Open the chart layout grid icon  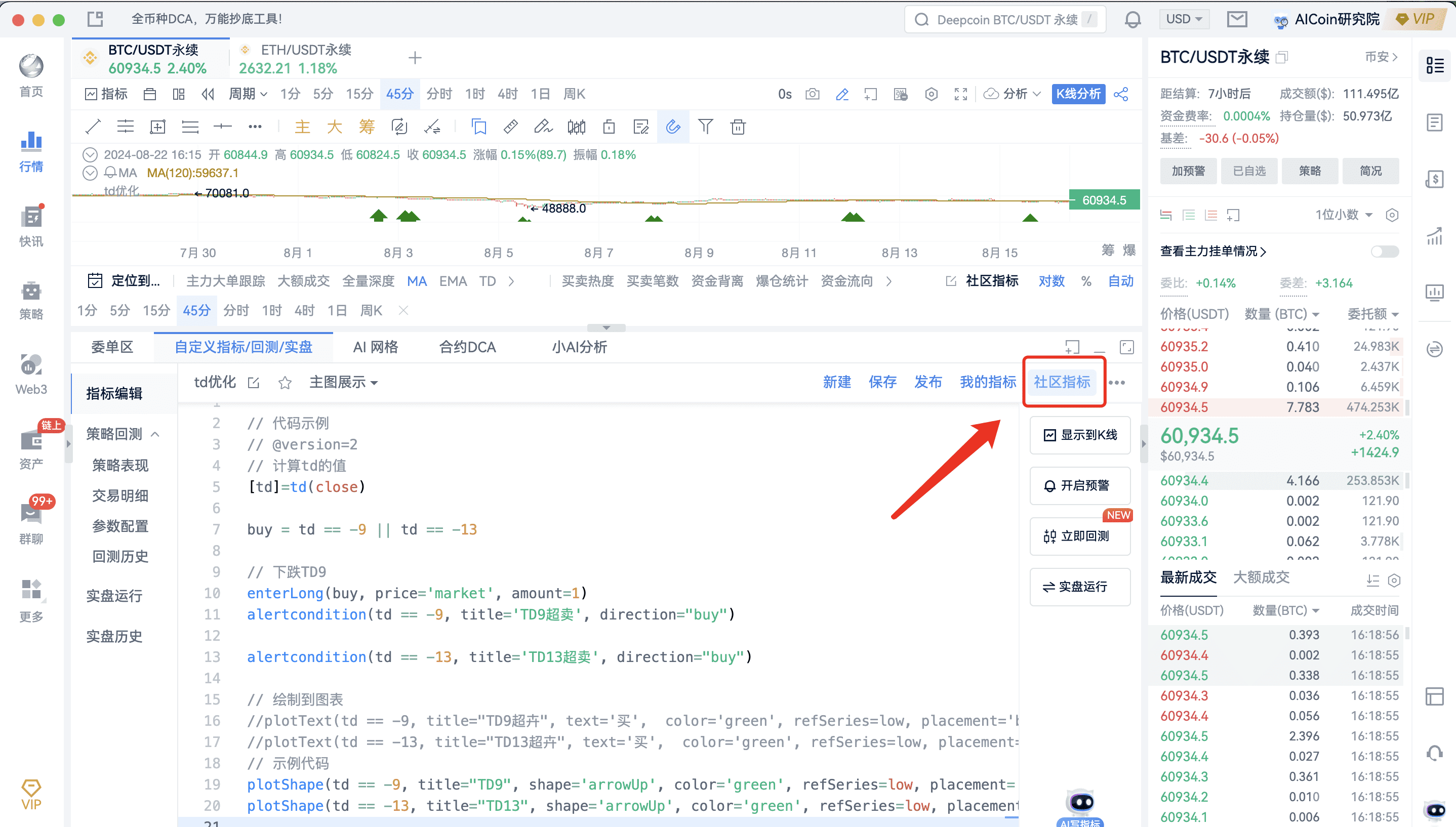click(x=179, y=94)
